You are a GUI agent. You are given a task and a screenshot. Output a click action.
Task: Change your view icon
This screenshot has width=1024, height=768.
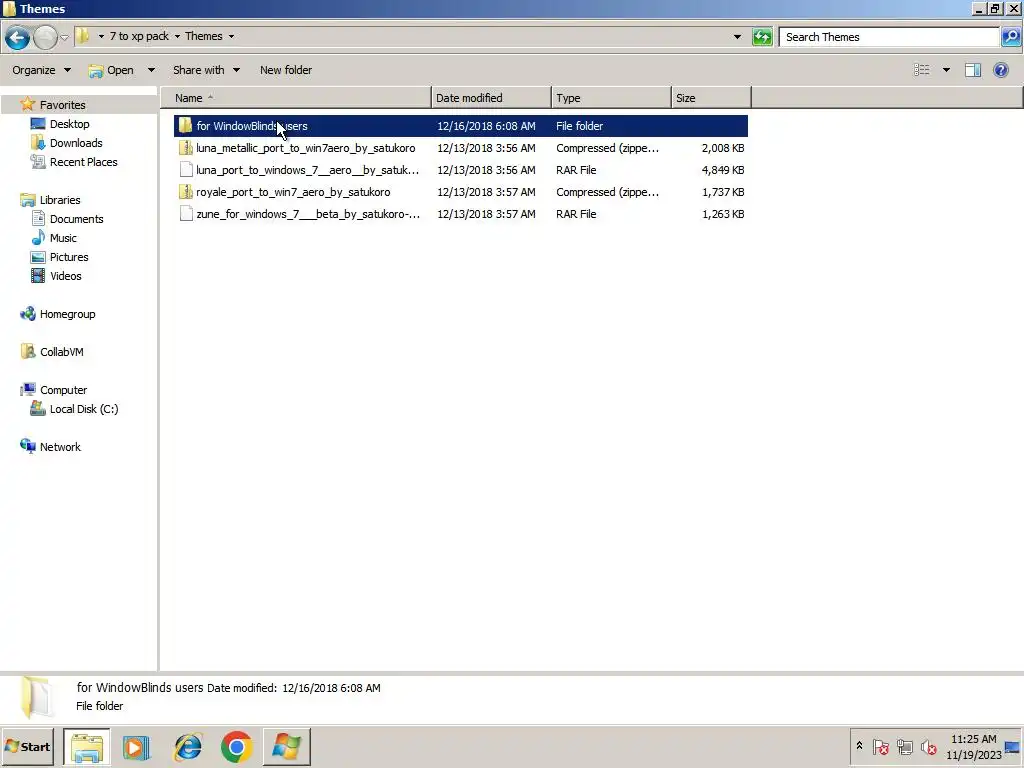tap(921, 70)
